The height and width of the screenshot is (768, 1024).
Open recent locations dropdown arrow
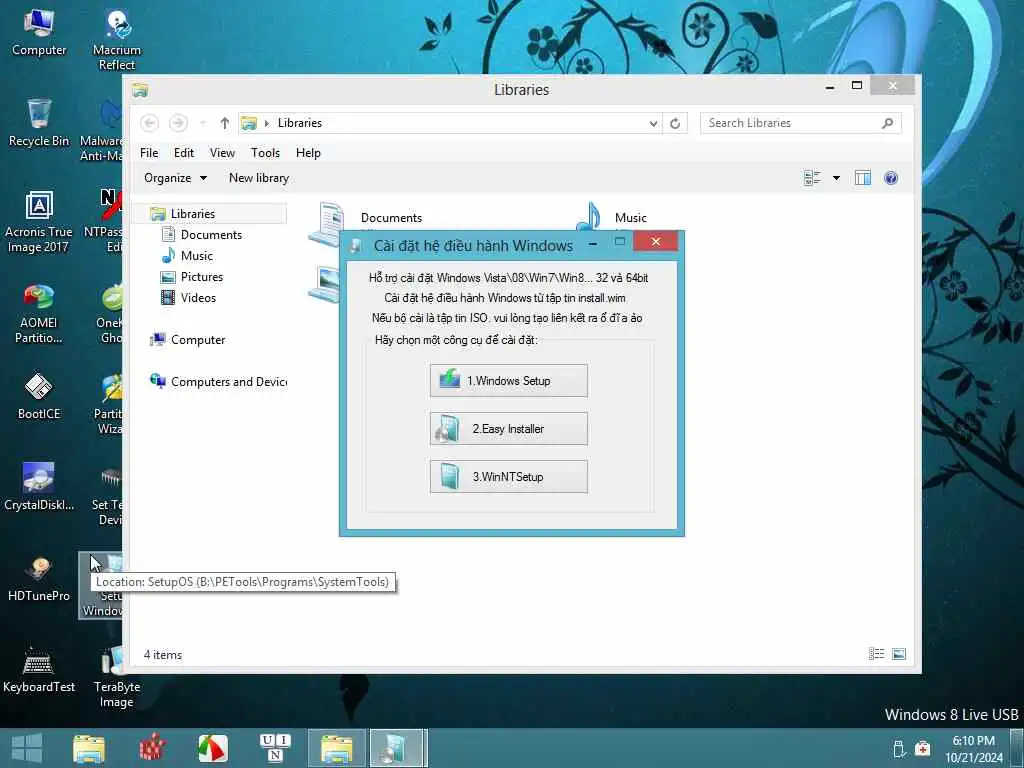203,123
